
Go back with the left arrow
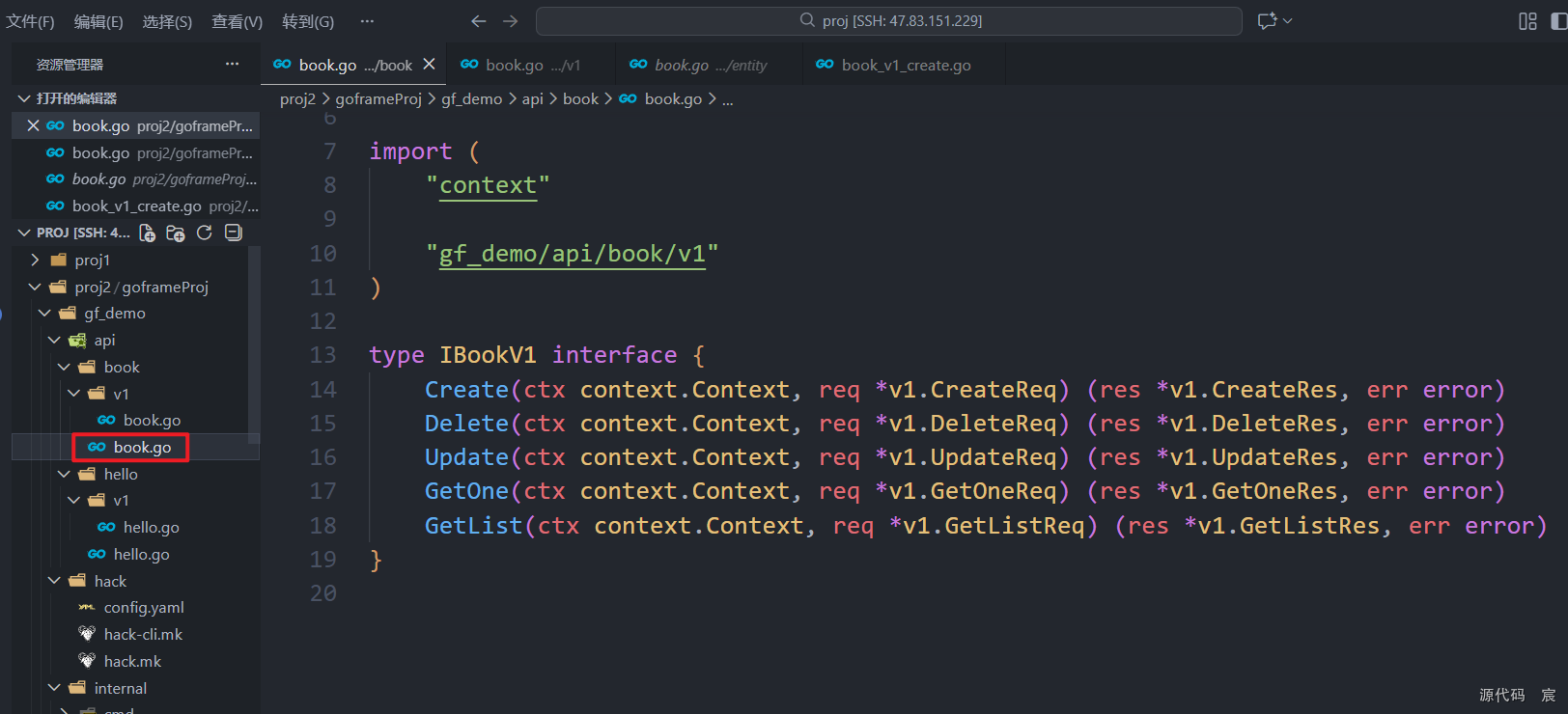tap(478, 21)
